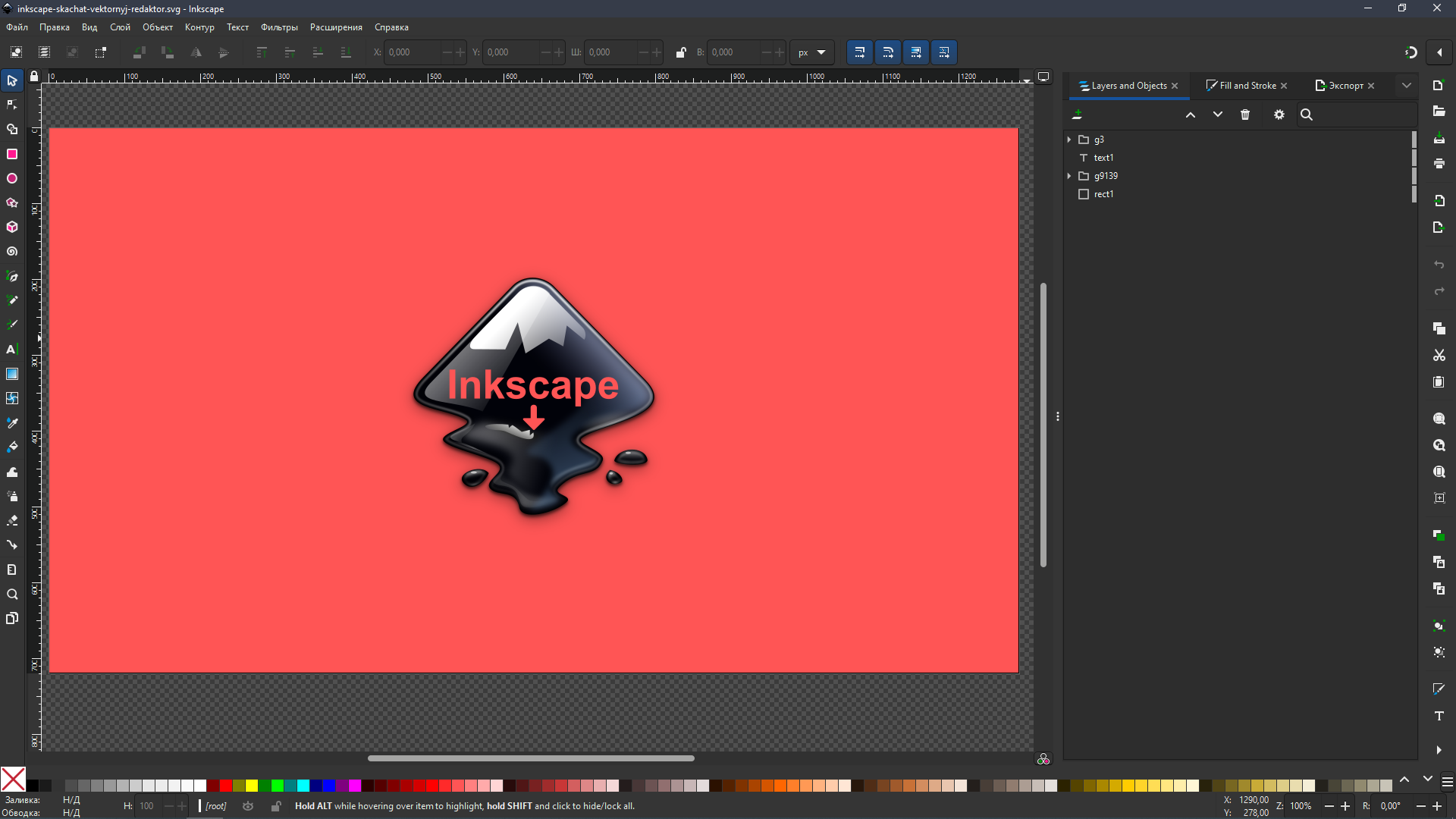The image size is (1456, 819).
Task: Zoom in with plus button
Action: (1345, 806)
